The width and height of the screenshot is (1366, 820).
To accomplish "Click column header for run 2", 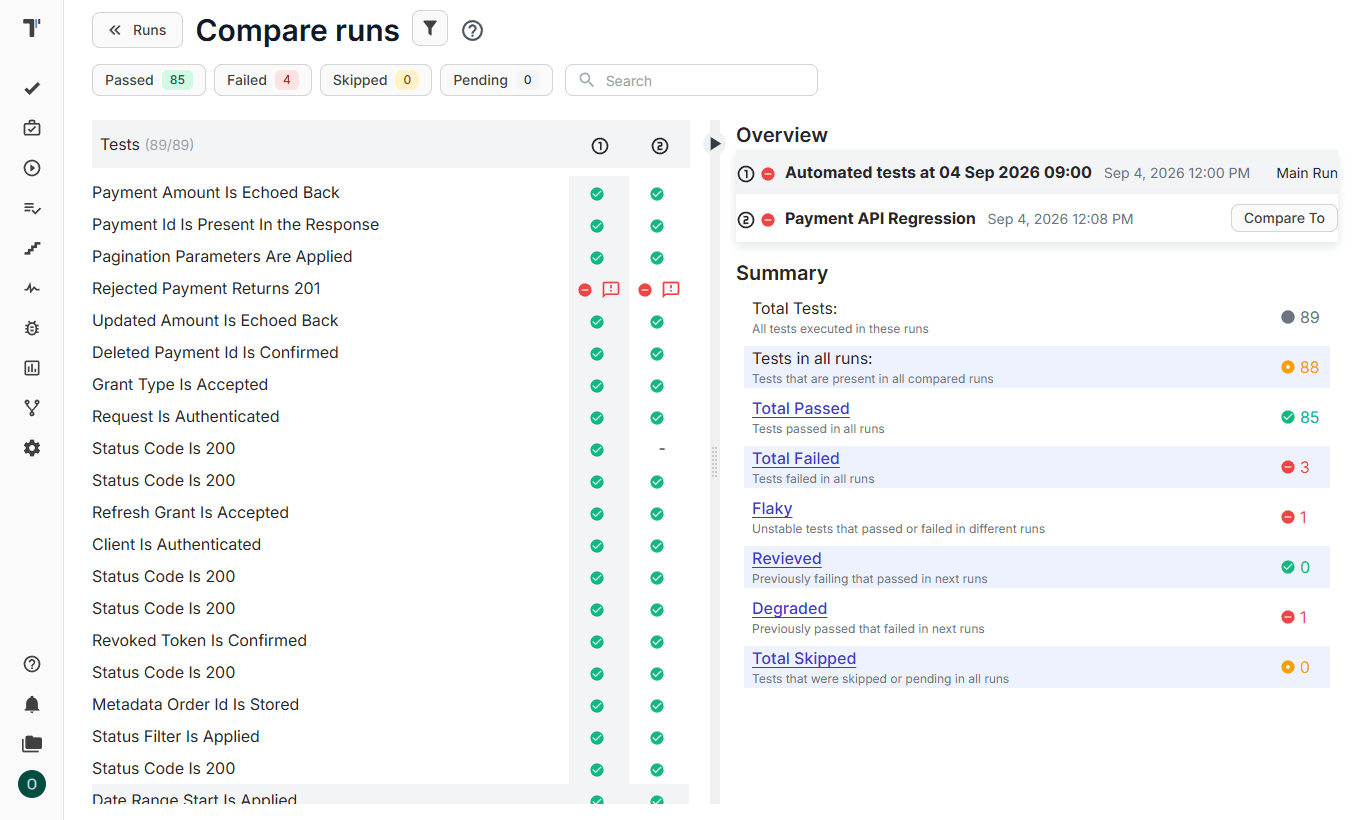I will click(659, 146).
